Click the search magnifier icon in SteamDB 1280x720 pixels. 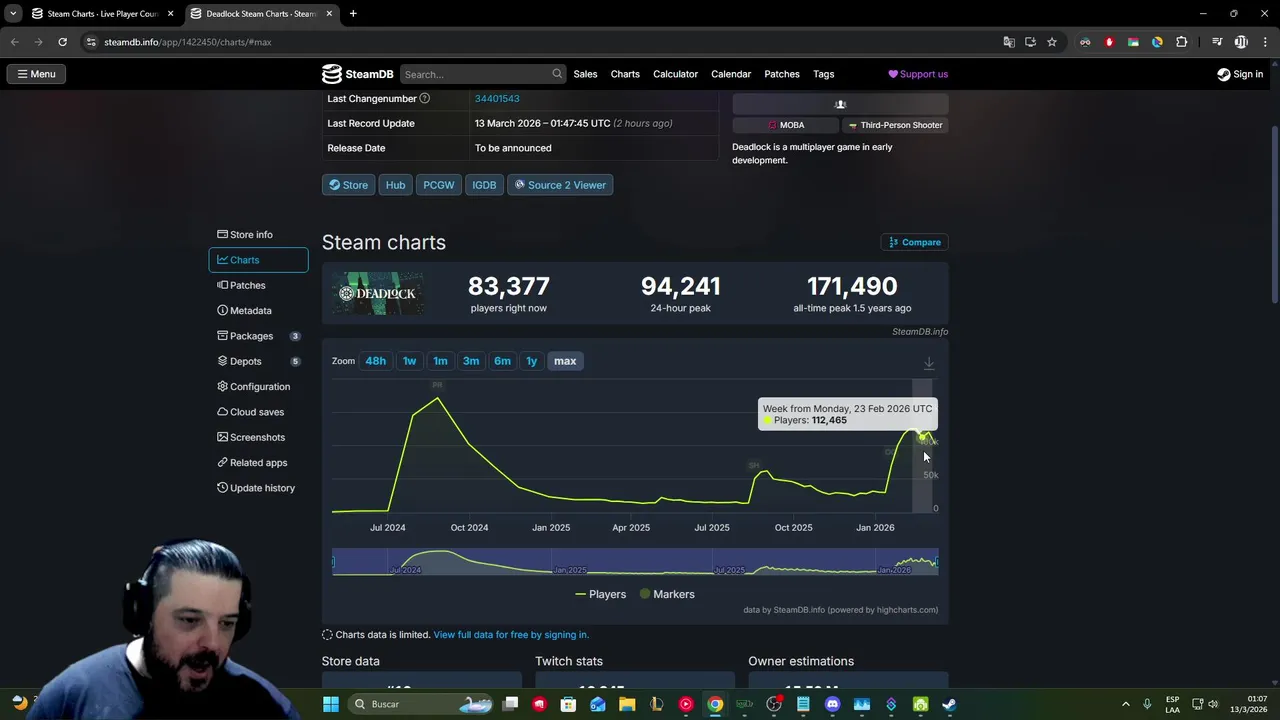(x=557, y=74)
